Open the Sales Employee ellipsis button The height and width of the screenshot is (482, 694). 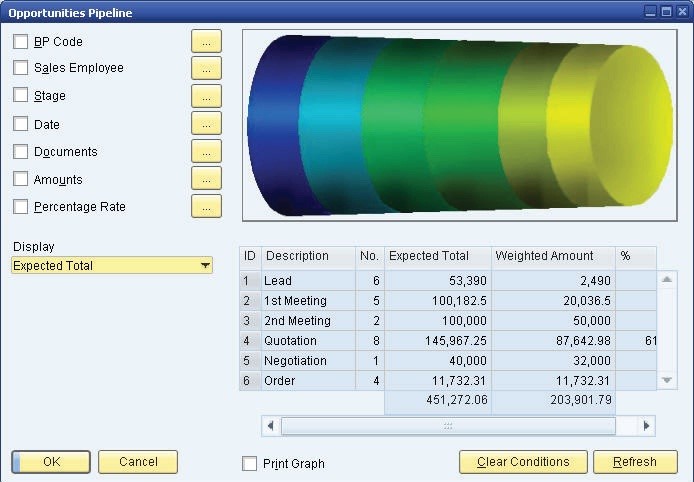206,68
